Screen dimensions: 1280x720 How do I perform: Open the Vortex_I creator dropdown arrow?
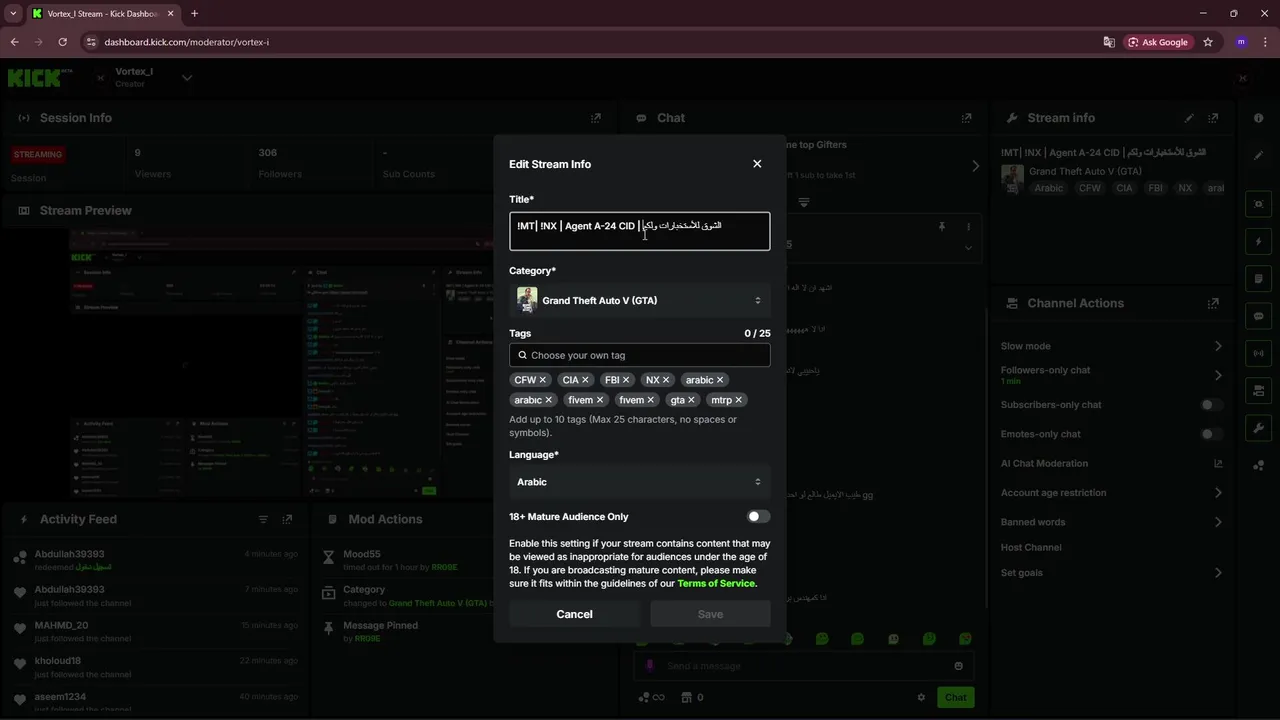(x=187, y=78)
